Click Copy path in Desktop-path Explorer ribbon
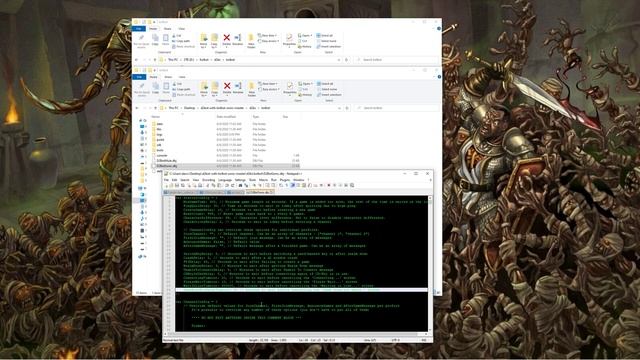The image size is (640, 360). click(181, 89)
